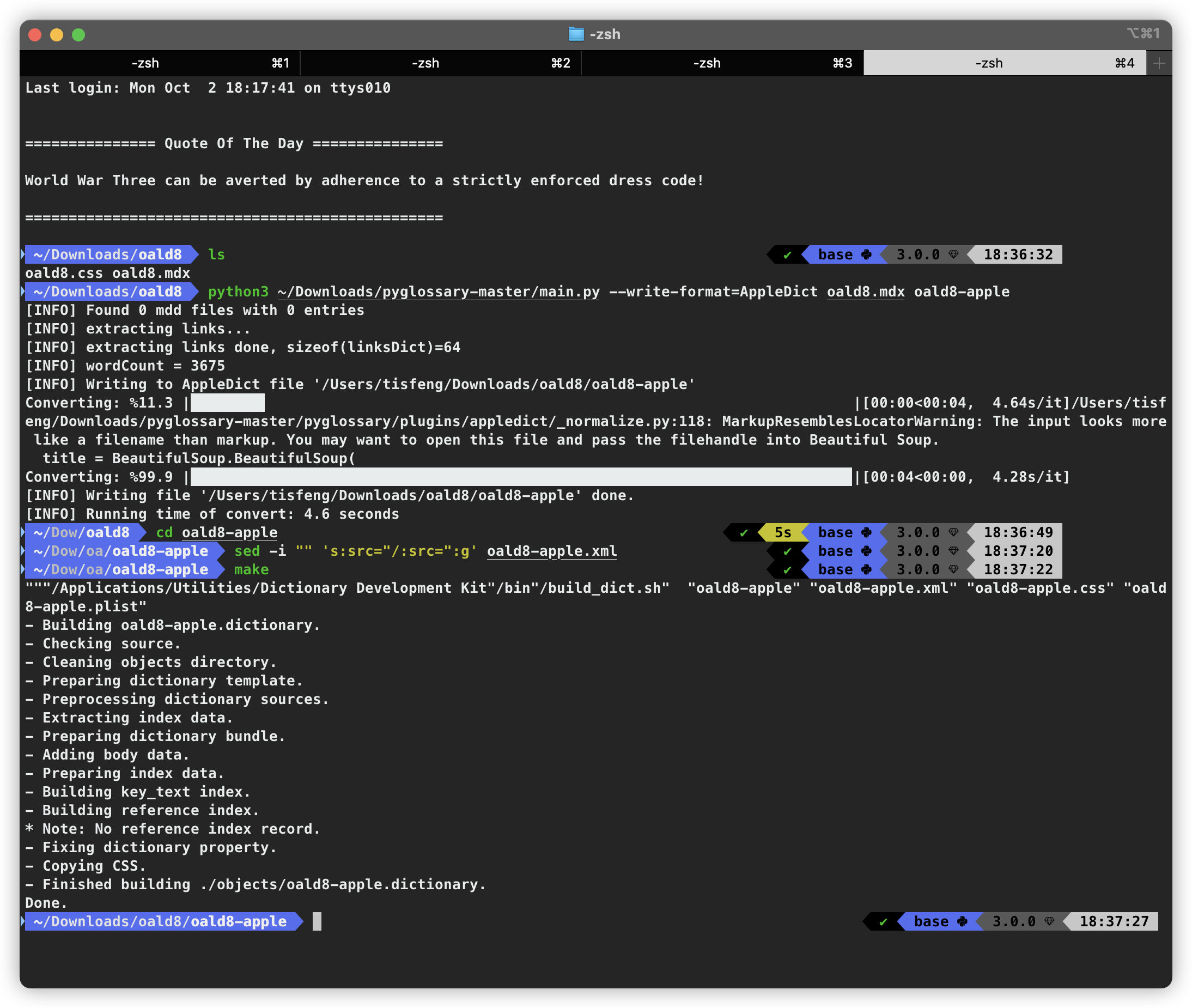Click the new tab plus icon
1192x1008 pixels.
(1159, 63)
